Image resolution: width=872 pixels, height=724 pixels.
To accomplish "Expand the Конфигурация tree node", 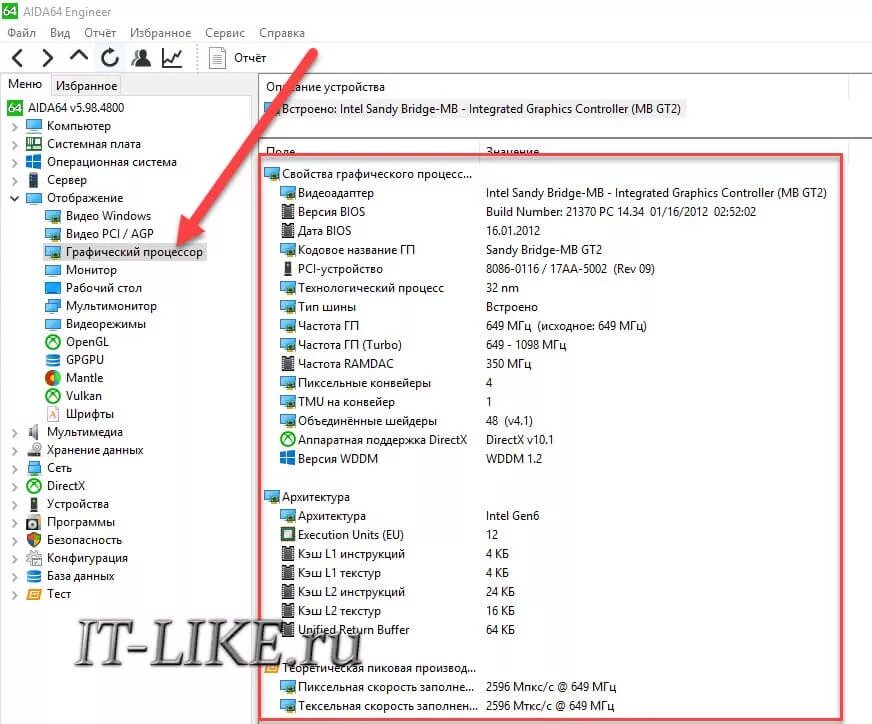I will pyautogui.click(x=14, y=559).
